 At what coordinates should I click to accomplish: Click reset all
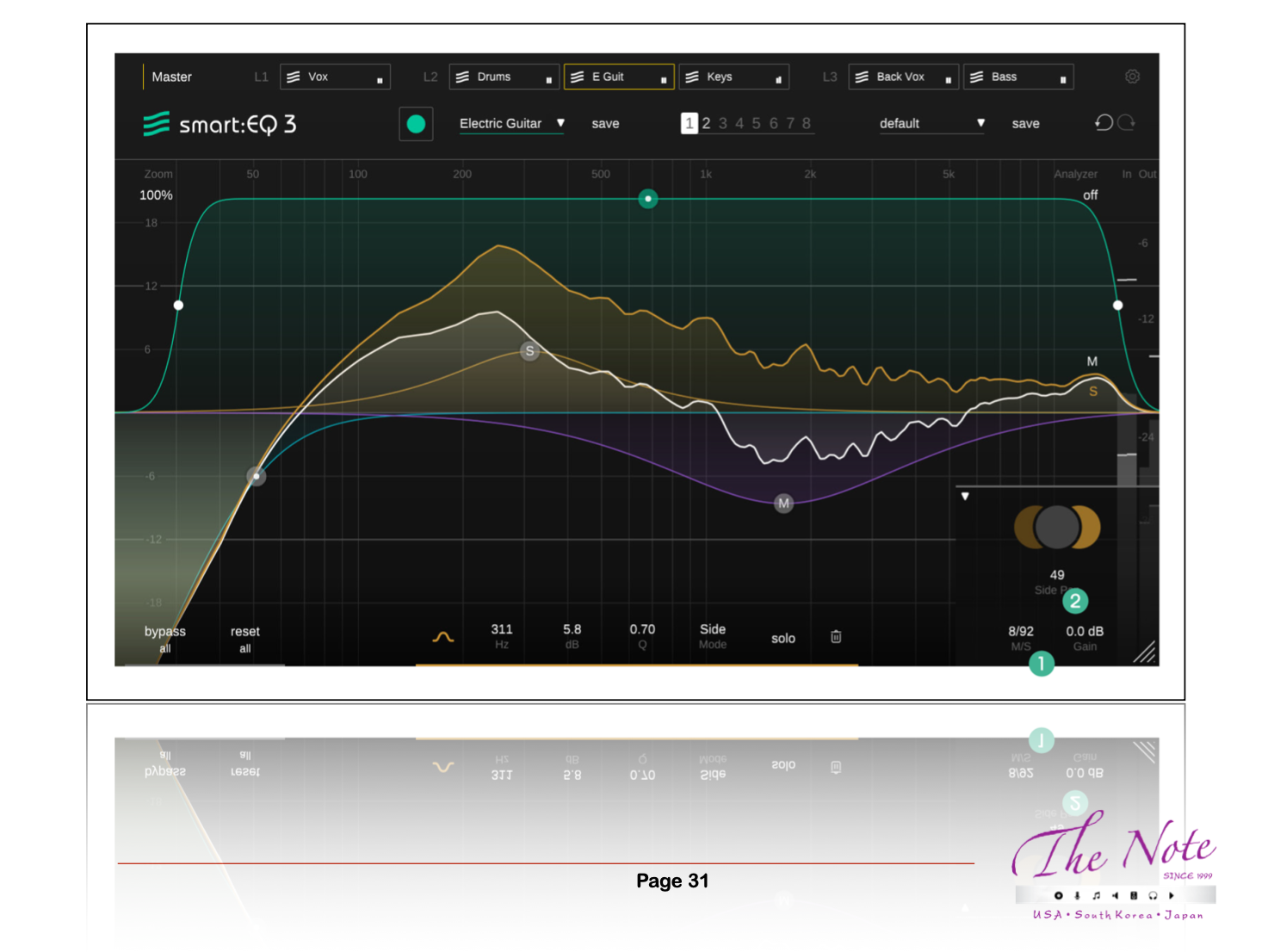tap(244, 639)
